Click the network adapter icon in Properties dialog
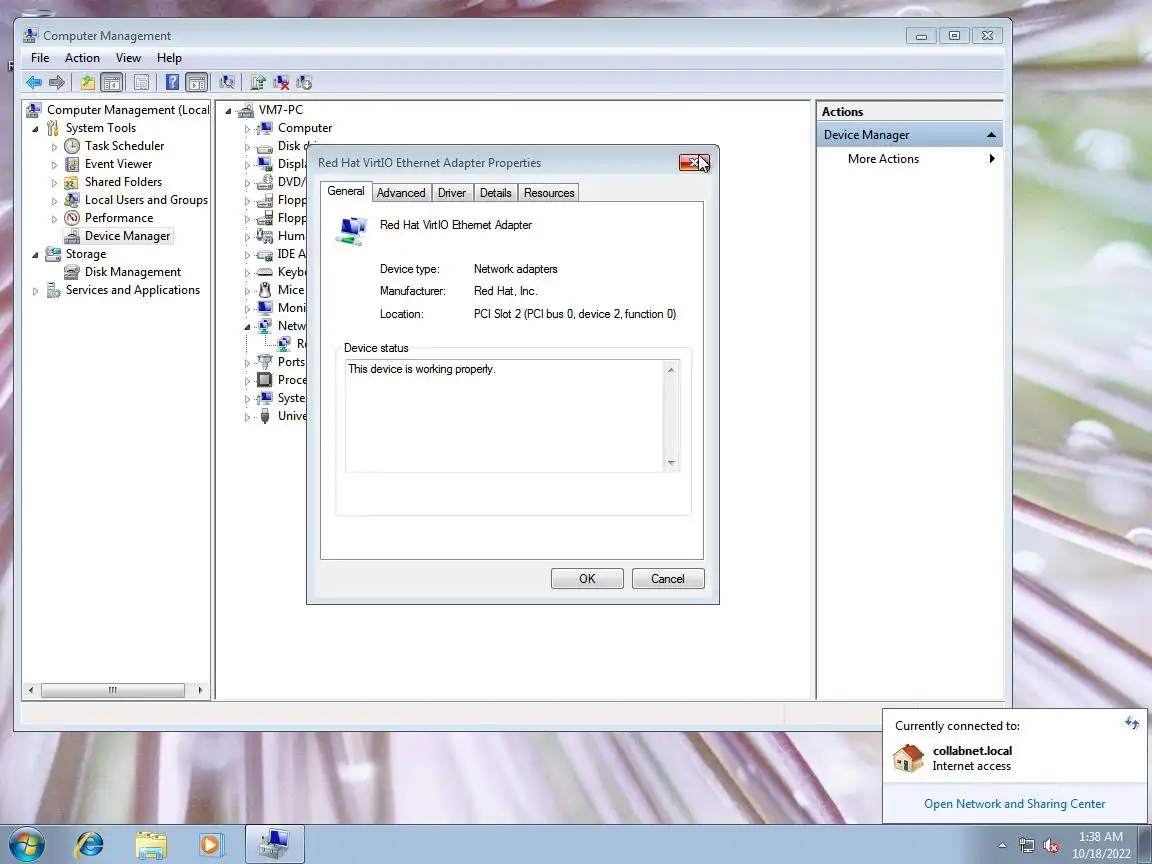This screenshot has width=1152, height=864. [x=352, y=230]
